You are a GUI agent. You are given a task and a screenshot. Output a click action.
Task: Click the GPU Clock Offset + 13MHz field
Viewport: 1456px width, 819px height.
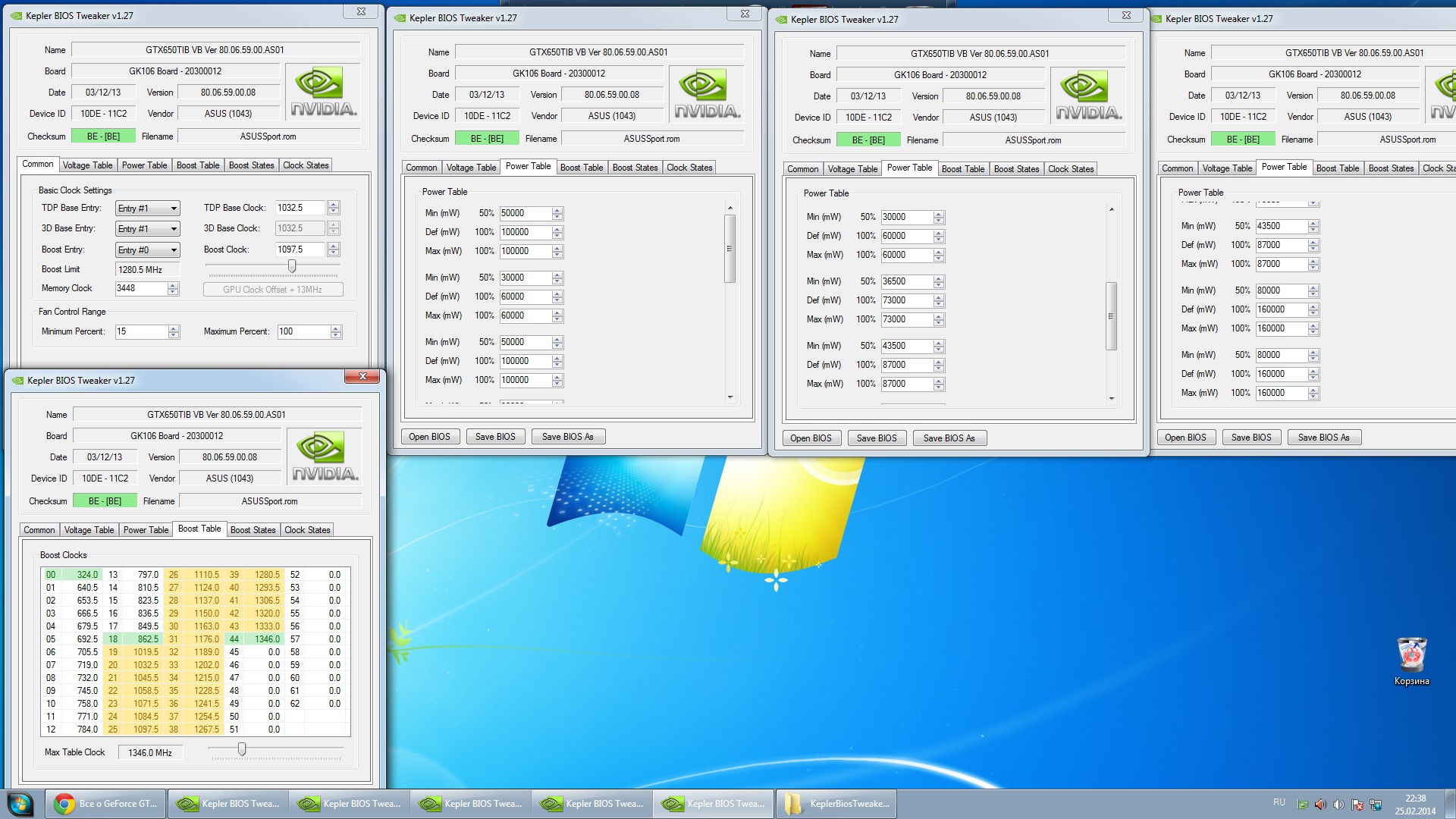pos(273,290)
